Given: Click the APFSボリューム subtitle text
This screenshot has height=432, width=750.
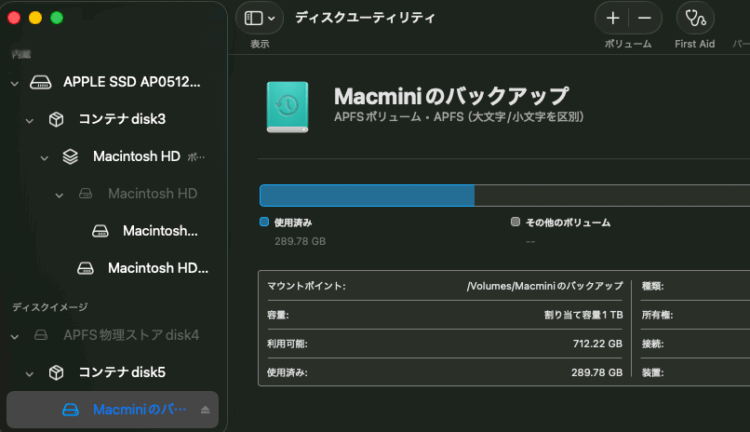Looking at the screenshot, I should (459, 117).
